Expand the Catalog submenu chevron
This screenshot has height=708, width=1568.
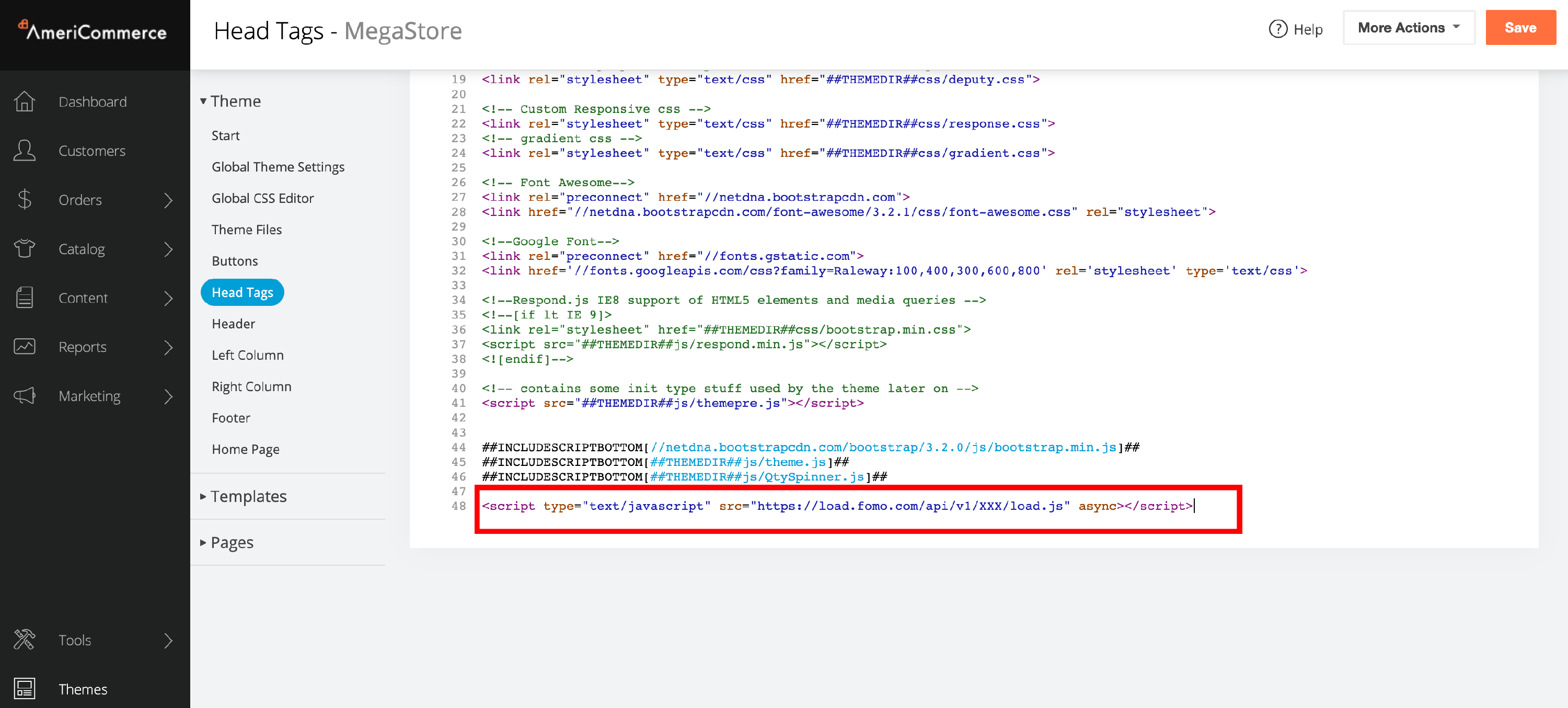tap(169, 248)
